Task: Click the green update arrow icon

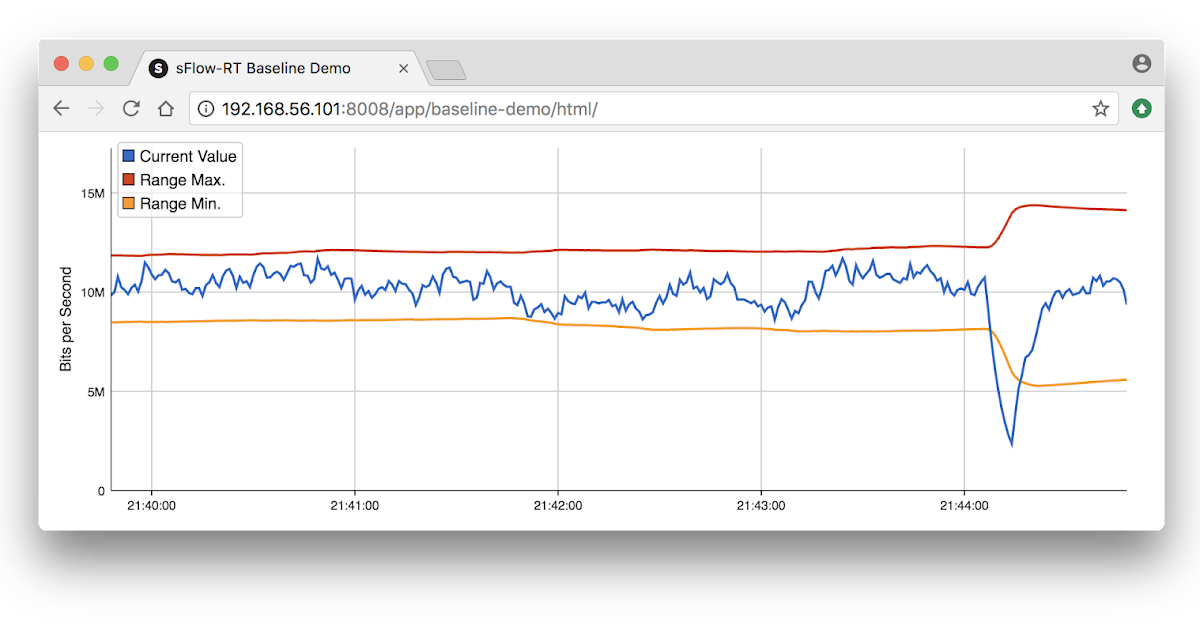Action: point(1141,108)
